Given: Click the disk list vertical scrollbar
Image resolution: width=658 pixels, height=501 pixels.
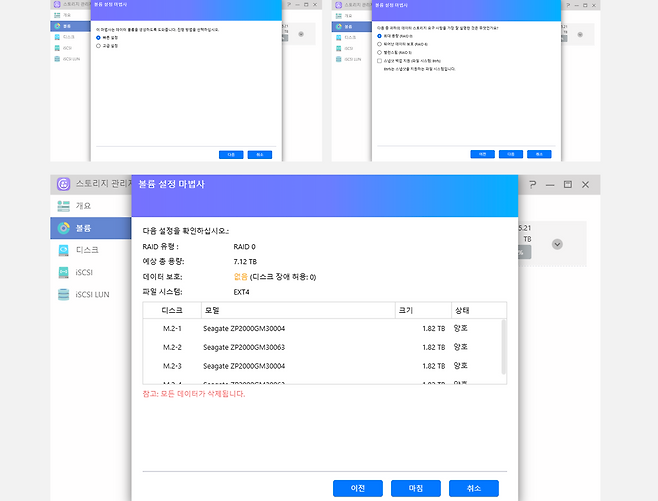Looking at the screenshot, I should click(503, 345).
